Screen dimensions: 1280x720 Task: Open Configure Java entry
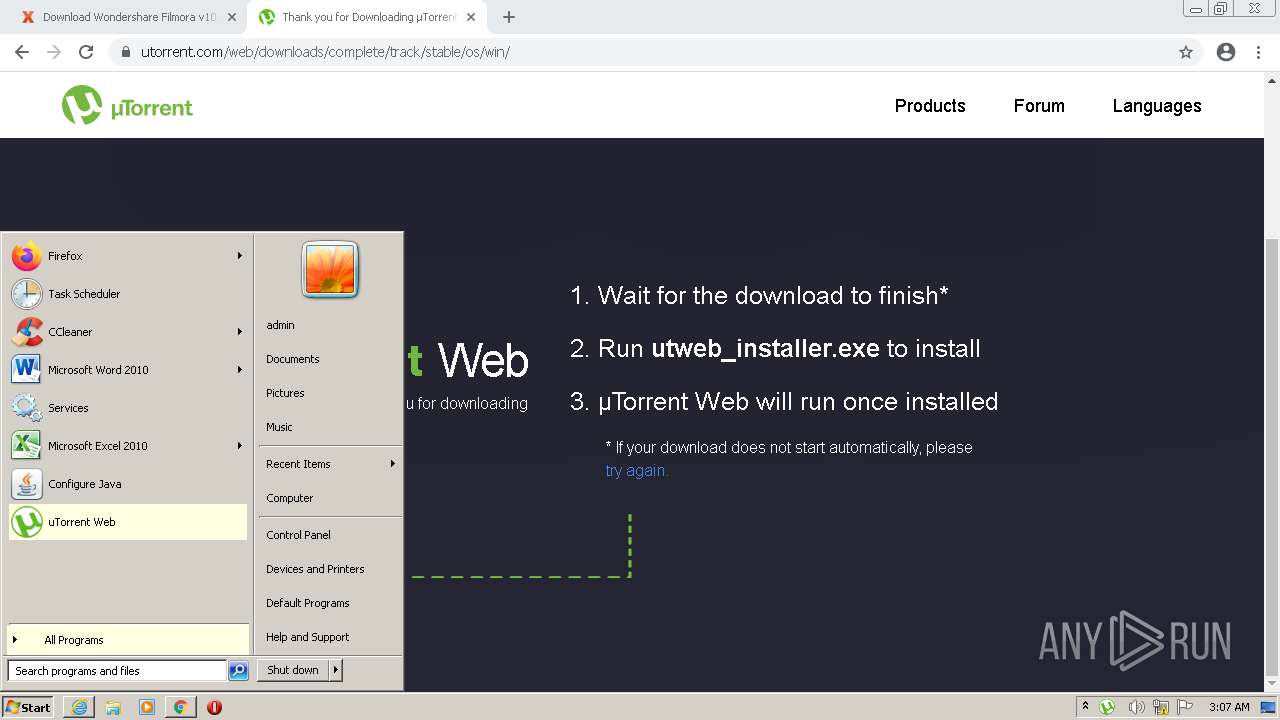pyautogui.click(x=127, y=484)
